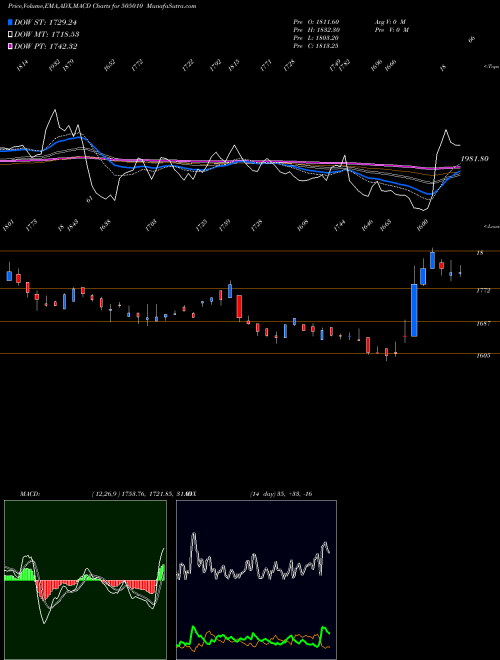
Task: Click the MACD (12,26,9) parameters text
Action: (136, 494)
